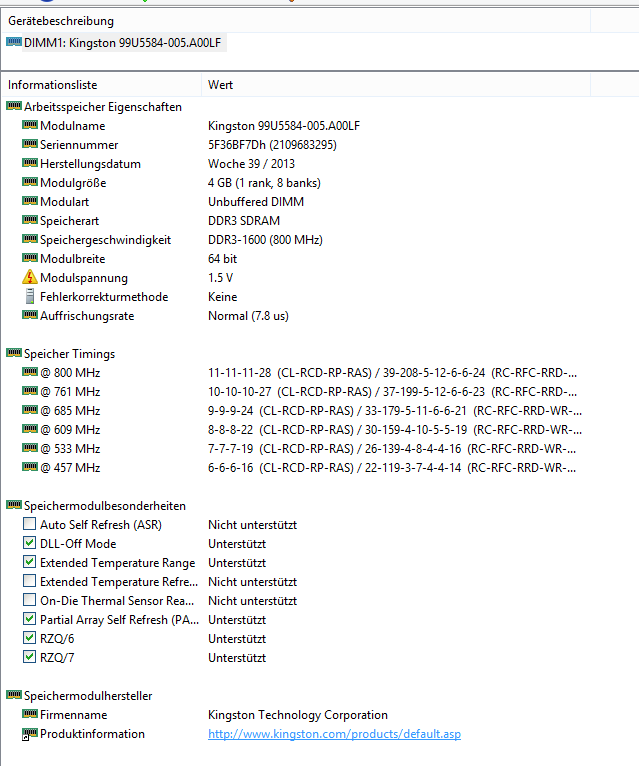This screenshot has height=766, width=639.
Task: Click the Seriennummer row icon
Action: pyautogui.click(x=30, y=144)
